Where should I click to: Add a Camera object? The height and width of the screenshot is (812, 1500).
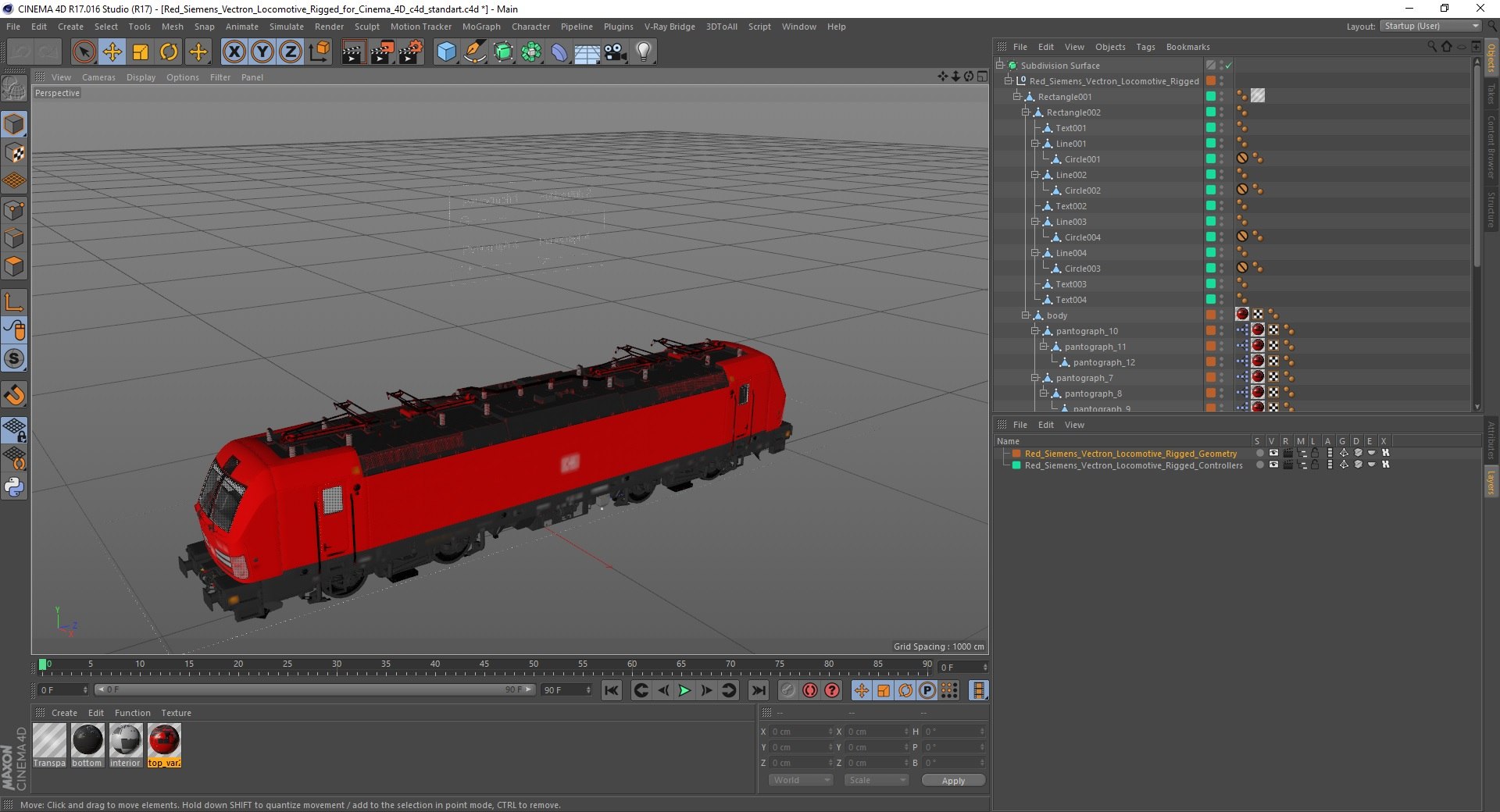click(x=616, y=52)
